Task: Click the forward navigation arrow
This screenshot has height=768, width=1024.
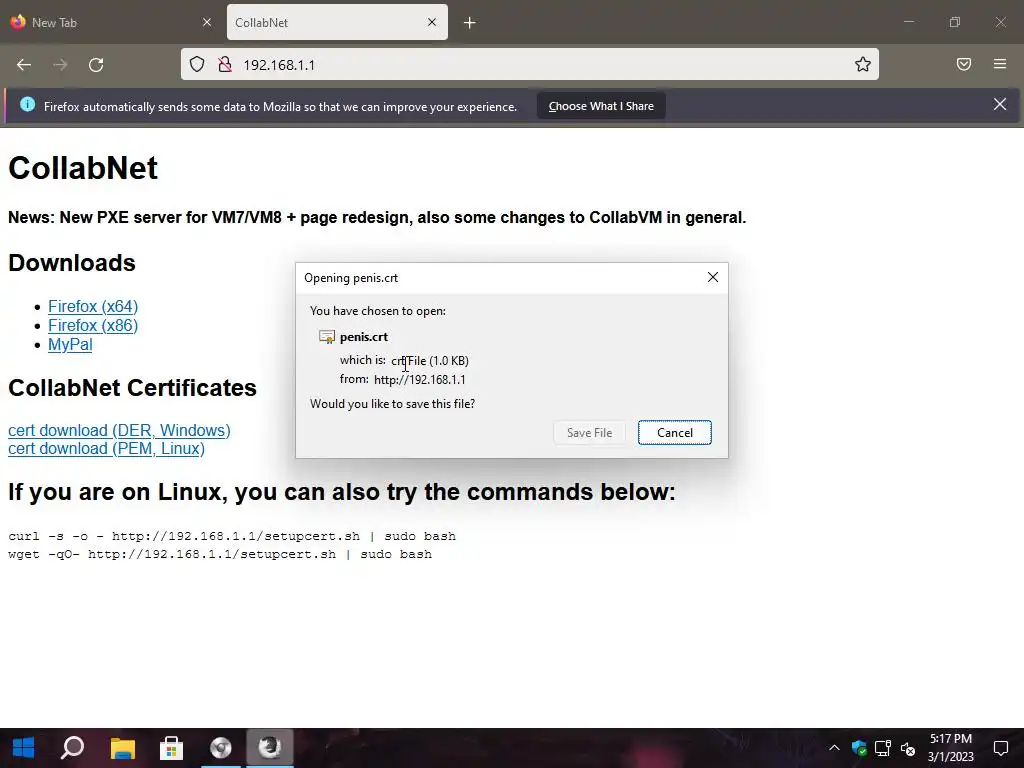Action: click(x=60, y=65)
